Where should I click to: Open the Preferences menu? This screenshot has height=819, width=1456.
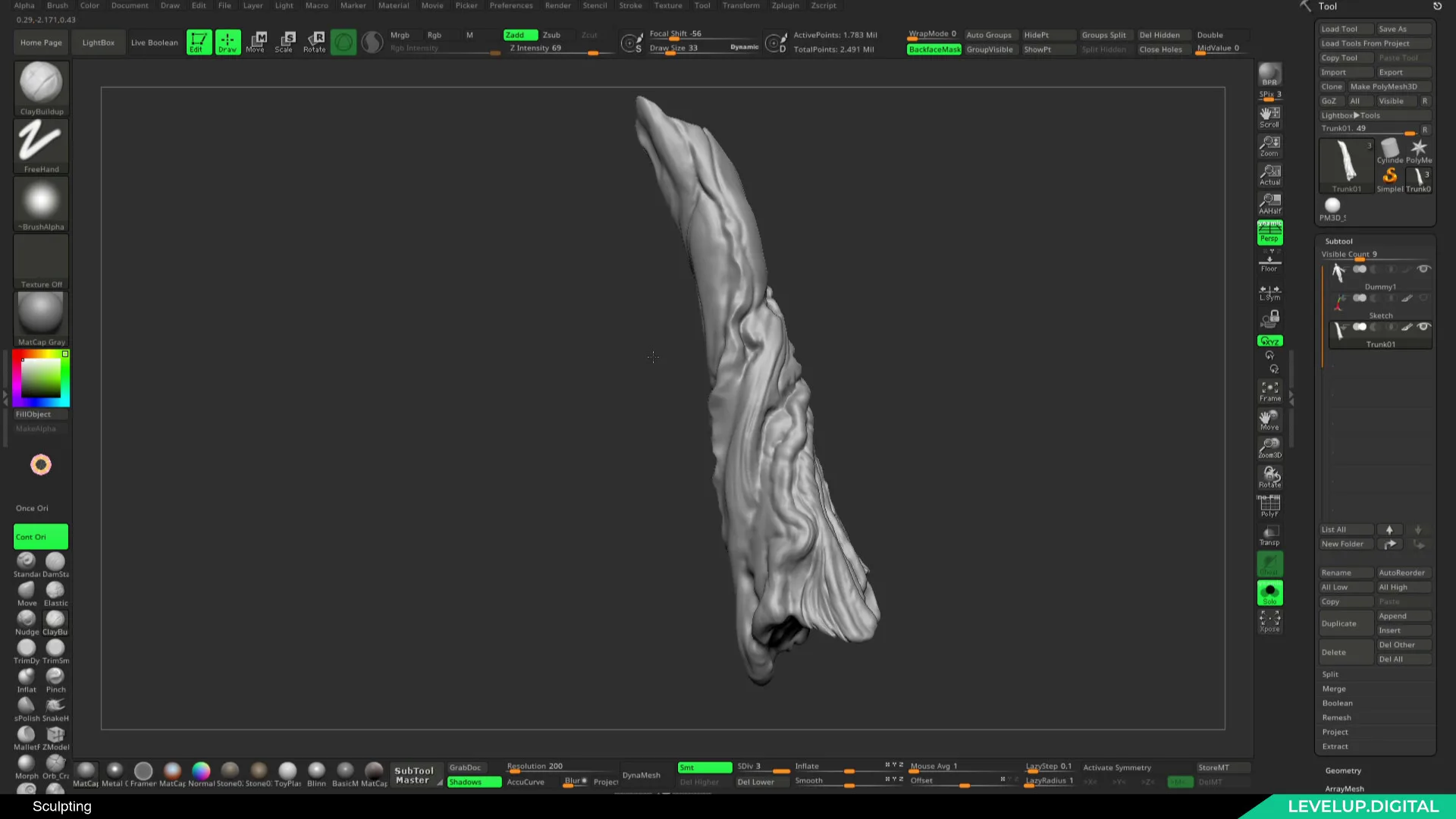[511, 5]
